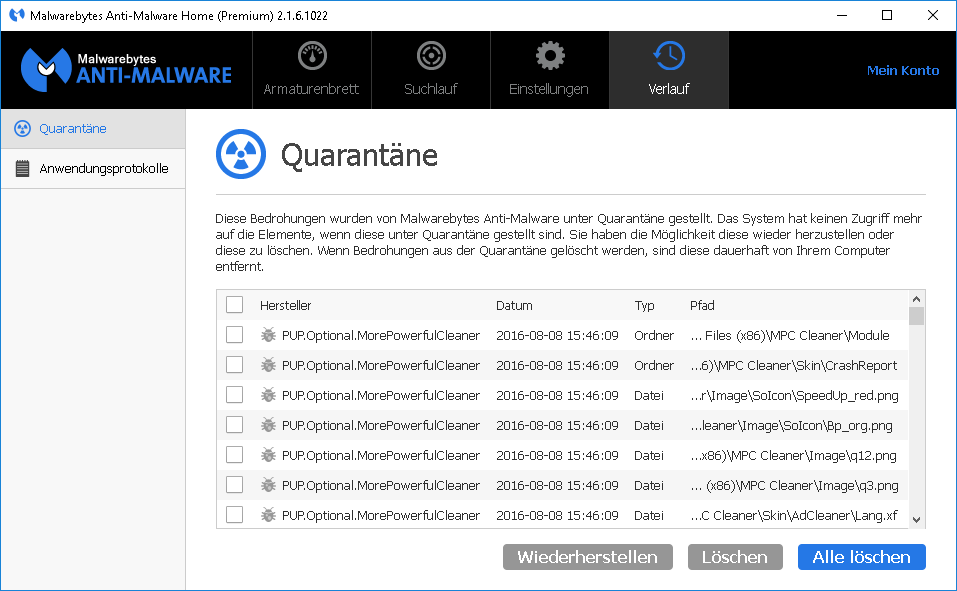Screen dimensions: 957x591
Task: Click the bug icon in the SpeedUp_red.png row
Action: click(268, 394)
